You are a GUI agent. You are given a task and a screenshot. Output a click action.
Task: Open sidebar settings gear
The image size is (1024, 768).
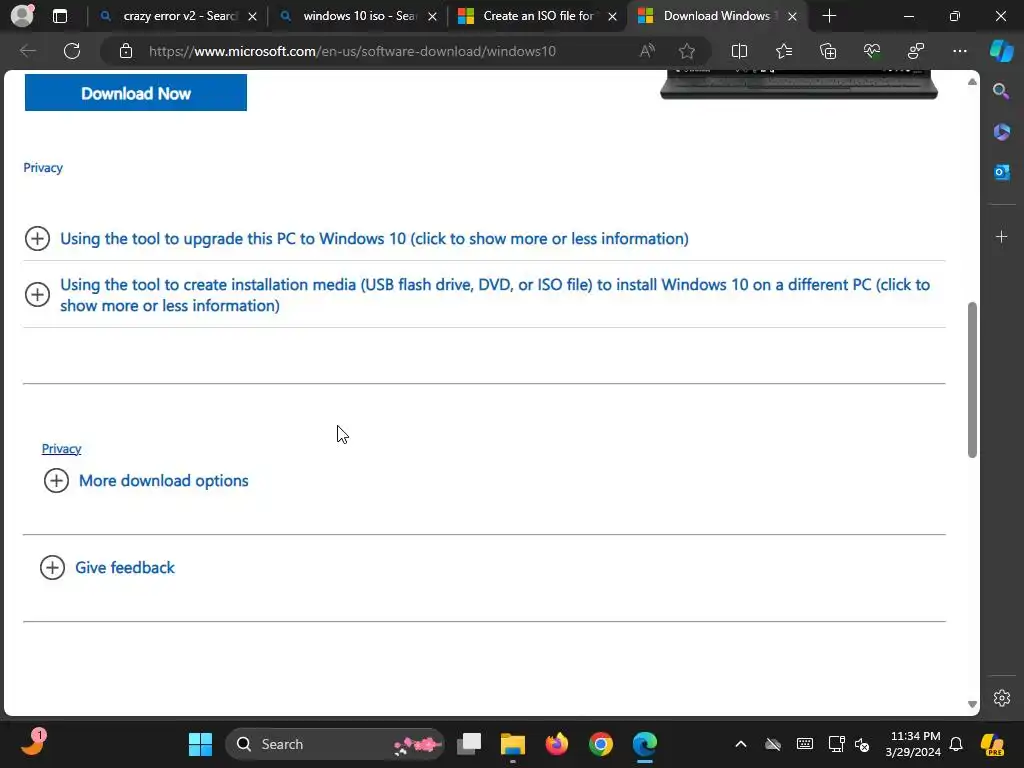coord(1001,698)
